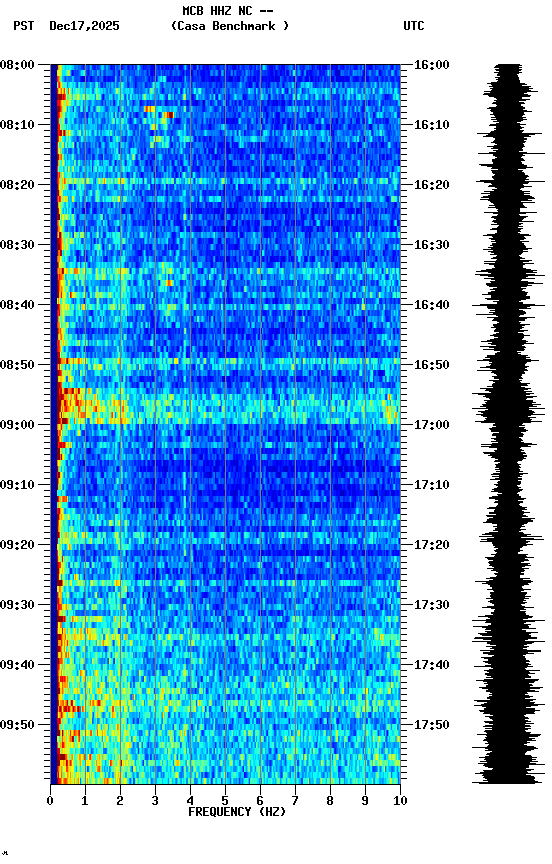Viewport: 552px width, 864px height.
Task: Click the 17:00 UTC time label
Action: tap(432, 425)
